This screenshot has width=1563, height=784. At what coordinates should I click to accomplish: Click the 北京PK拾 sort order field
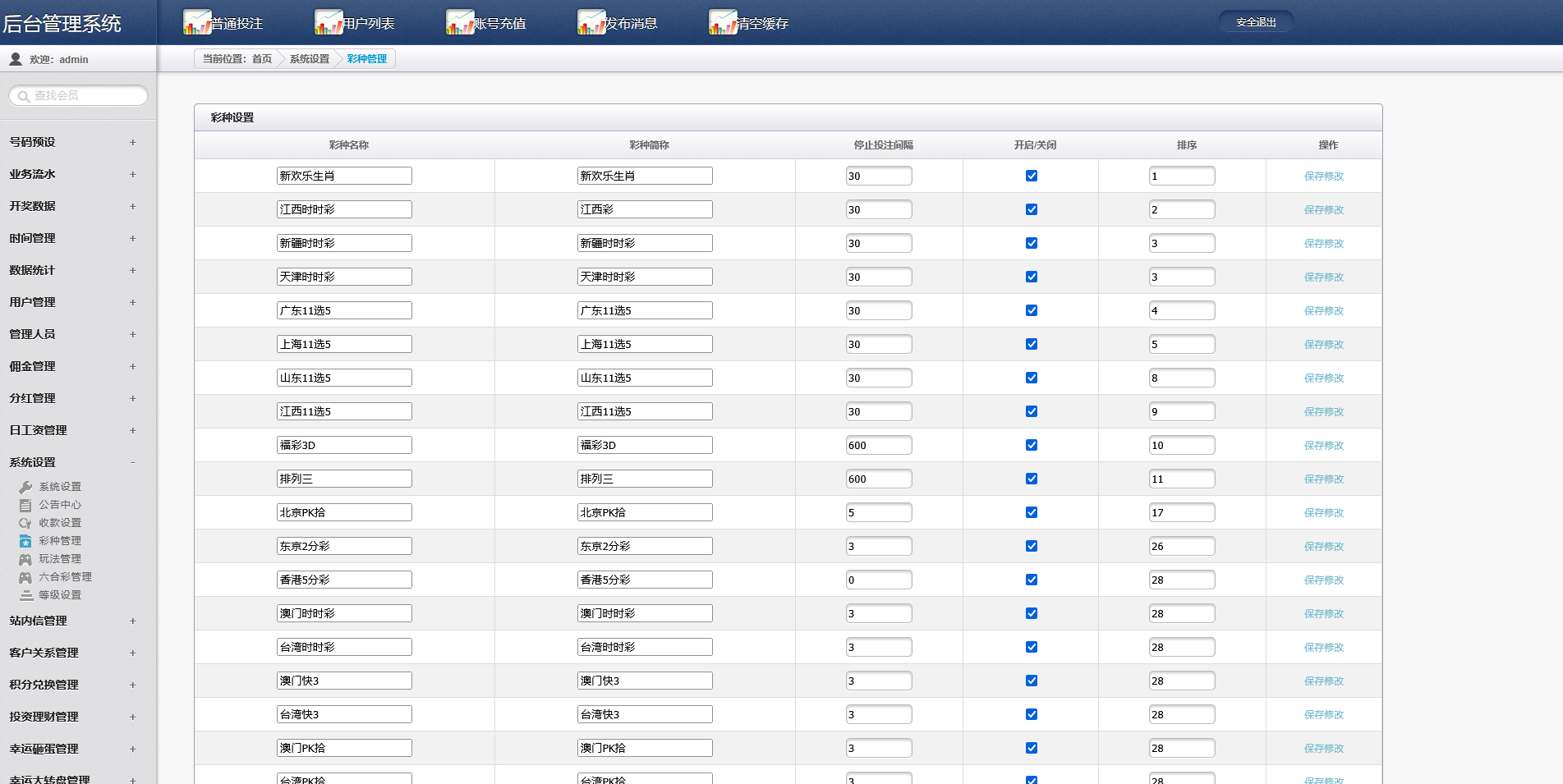point(1182,512)
